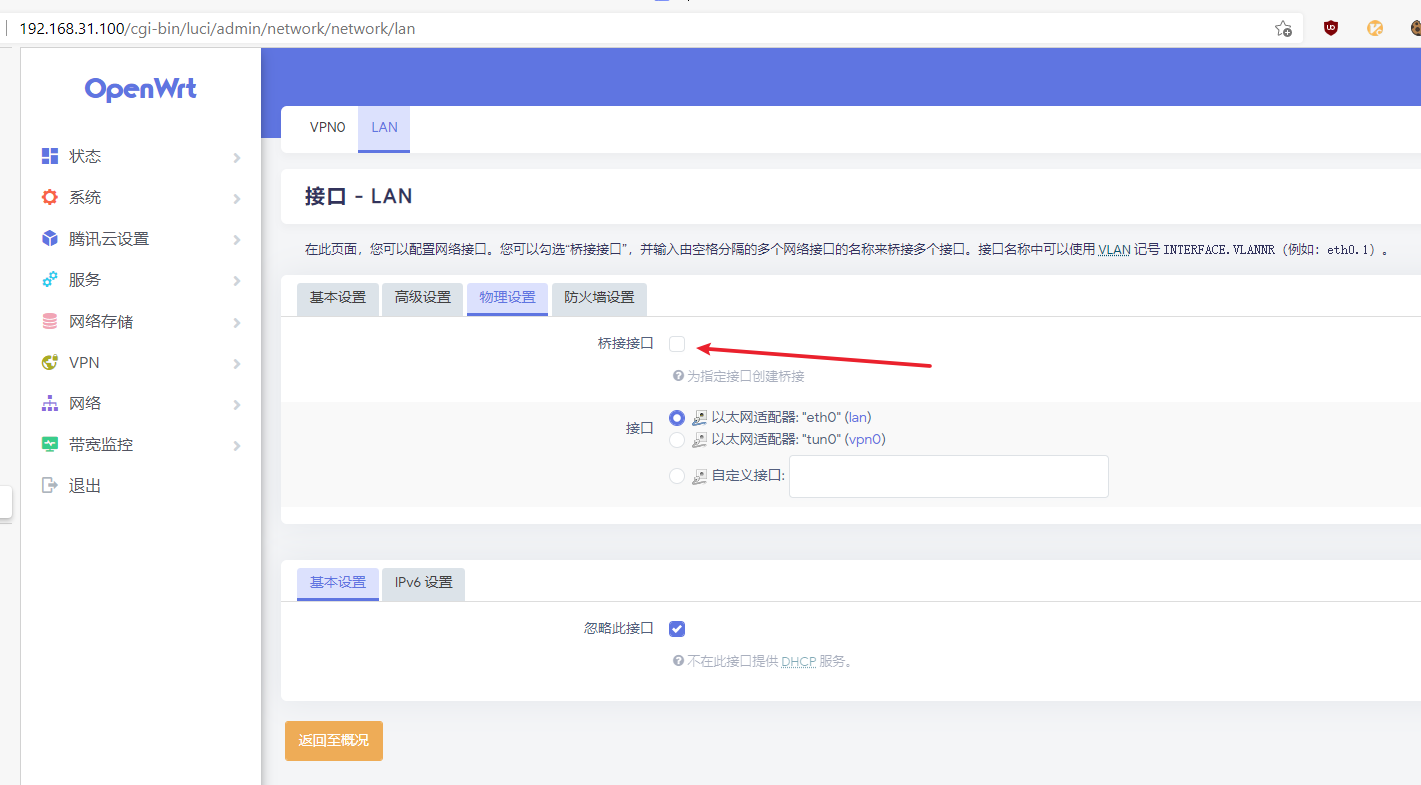The width and height of the screenshot is (1421, 785).
Task: Click the 网络存储 storage icon
Action: (50, 320)
